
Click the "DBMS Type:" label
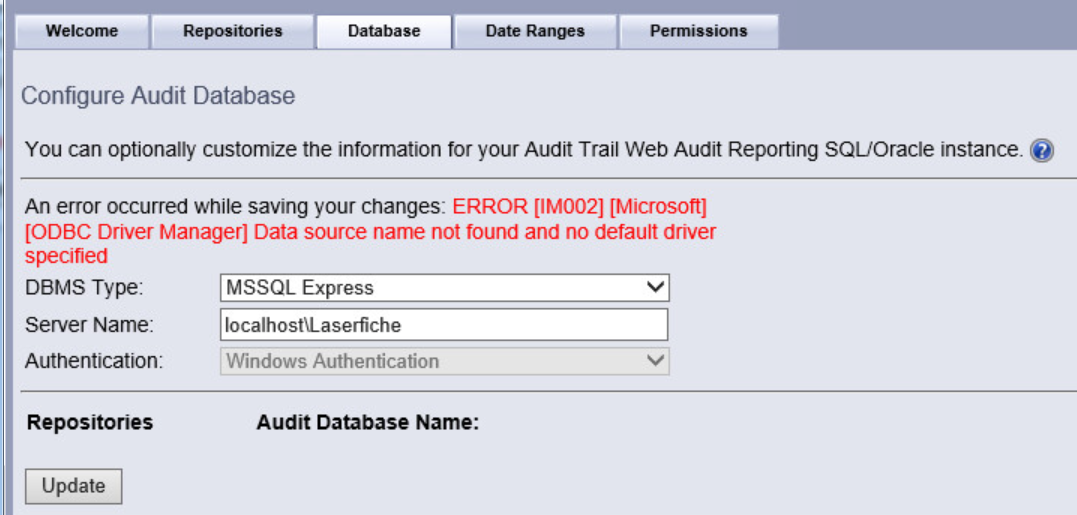(84, 288)
